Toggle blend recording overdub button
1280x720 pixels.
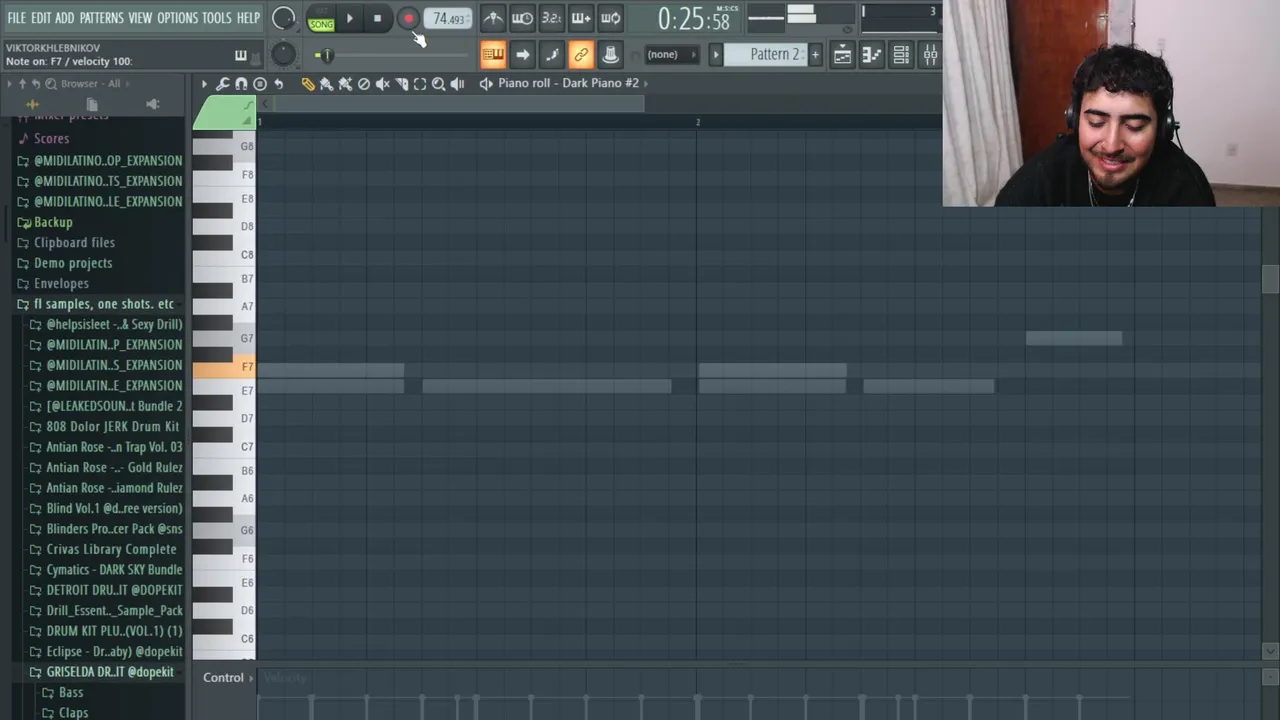click(581, 18)
